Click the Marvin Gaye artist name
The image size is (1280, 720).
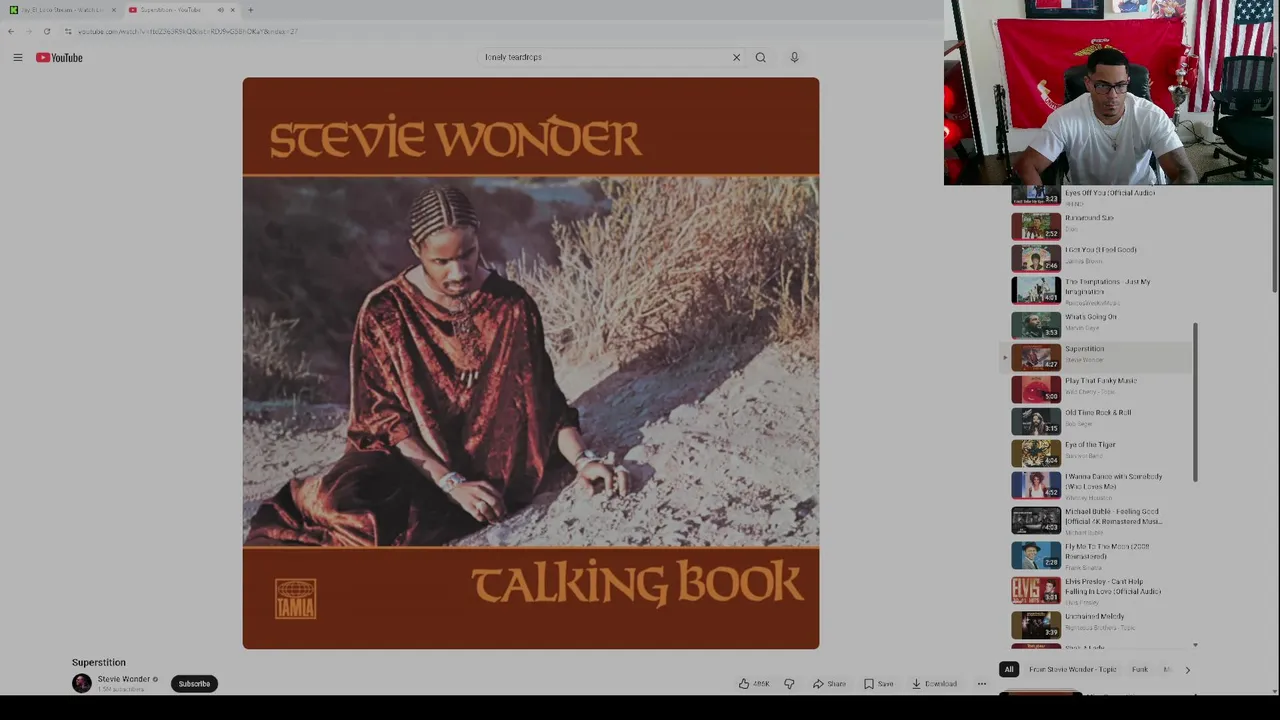[x=1082, y=328]
